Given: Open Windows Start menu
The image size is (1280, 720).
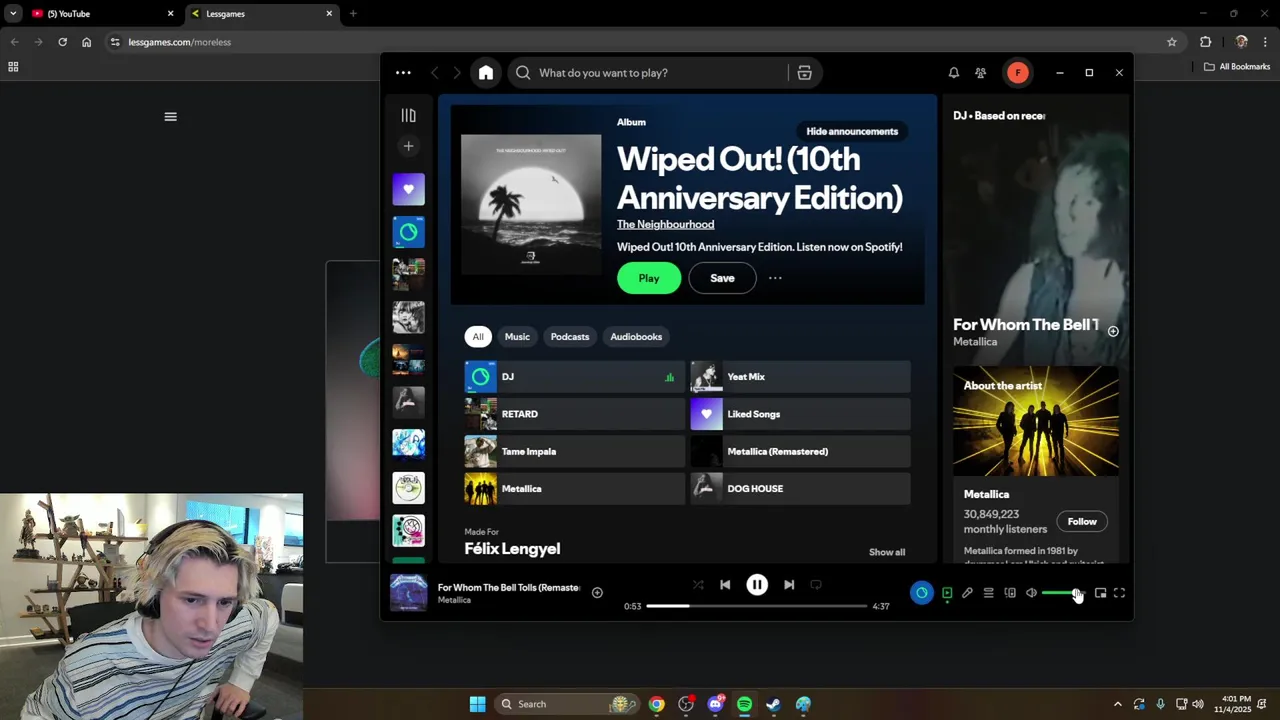Looking at the screenshot, I should [478, 704].
